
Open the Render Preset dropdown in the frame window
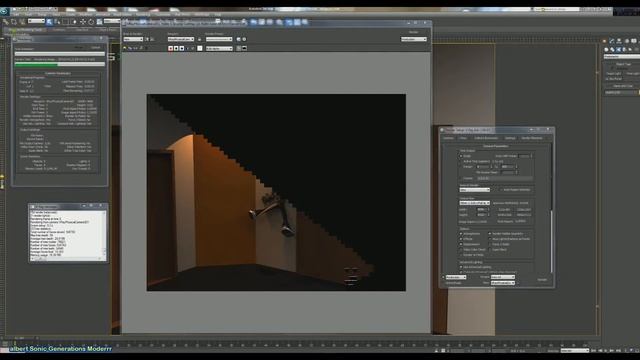(x=219, y=39)
